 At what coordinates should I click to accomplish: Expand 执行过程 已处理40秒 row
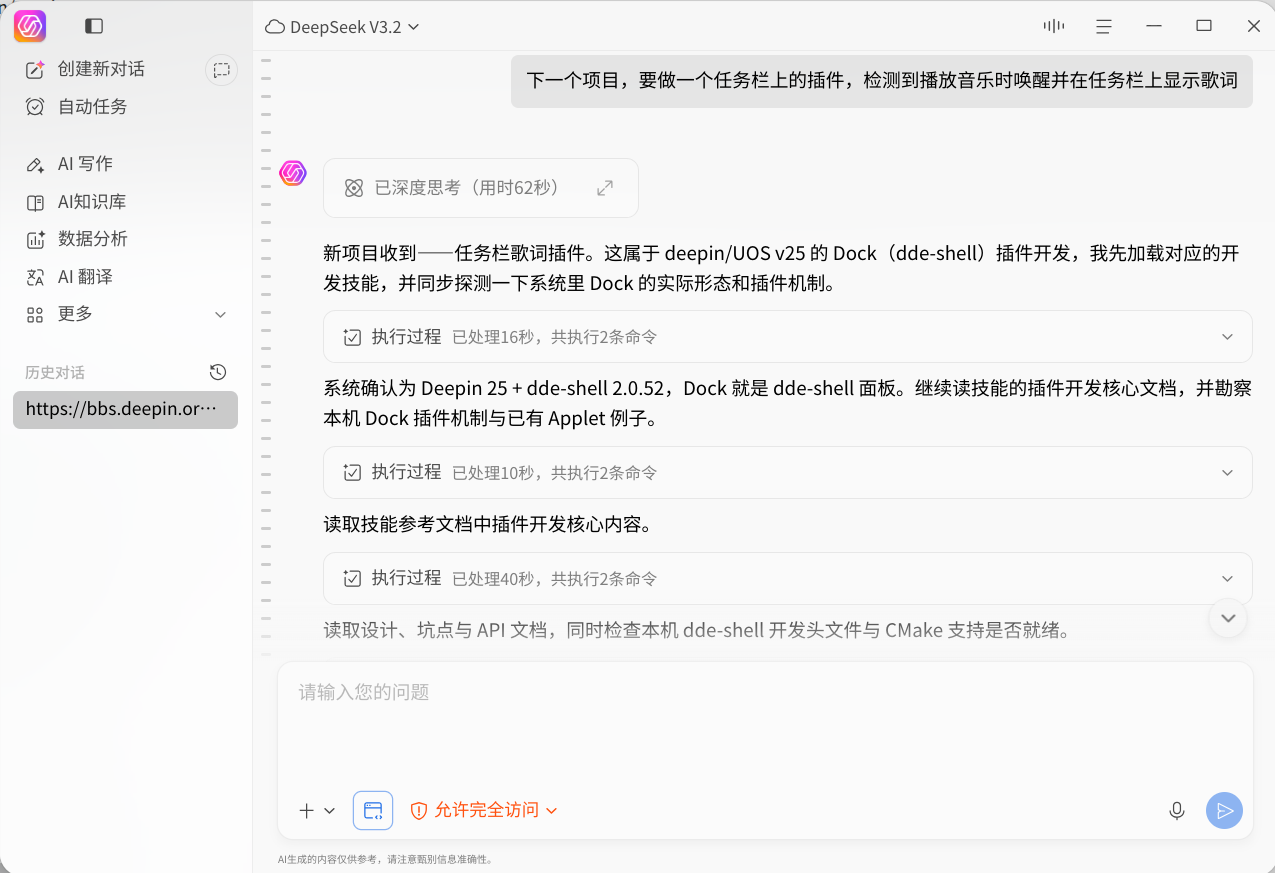point(788,578)
